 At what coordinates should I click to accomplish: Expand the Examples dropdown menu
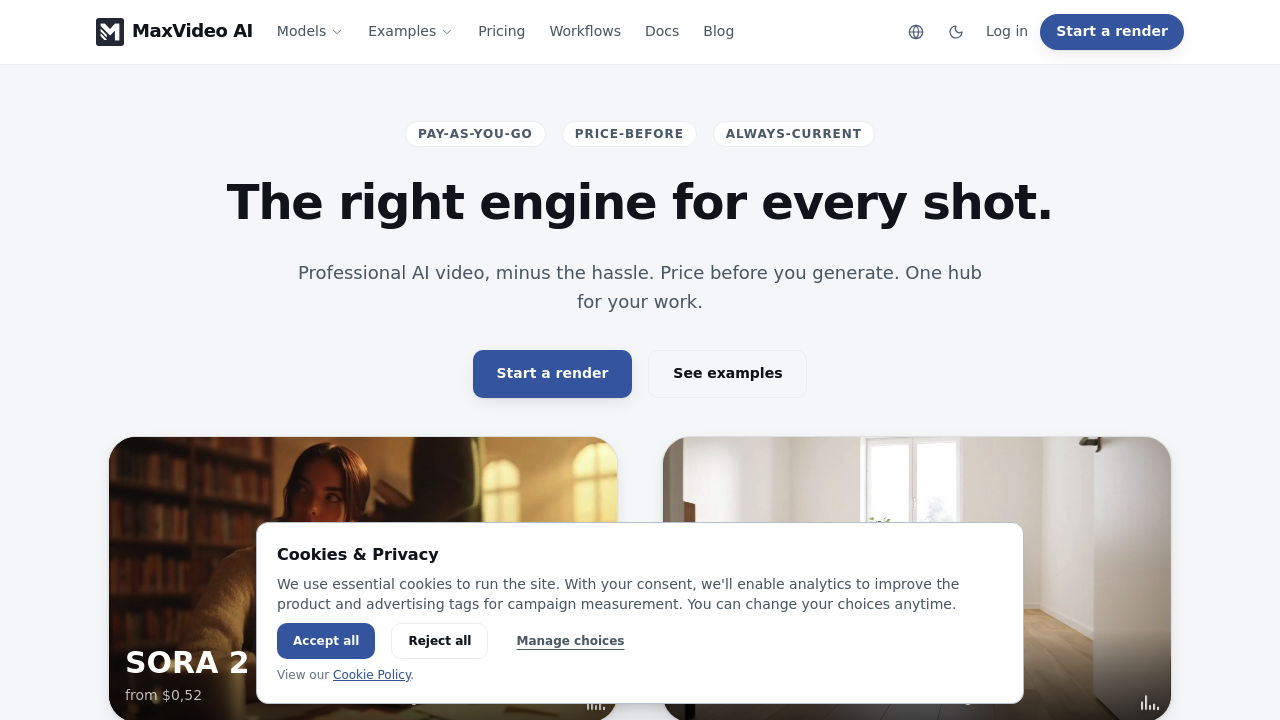pos(410,32)
